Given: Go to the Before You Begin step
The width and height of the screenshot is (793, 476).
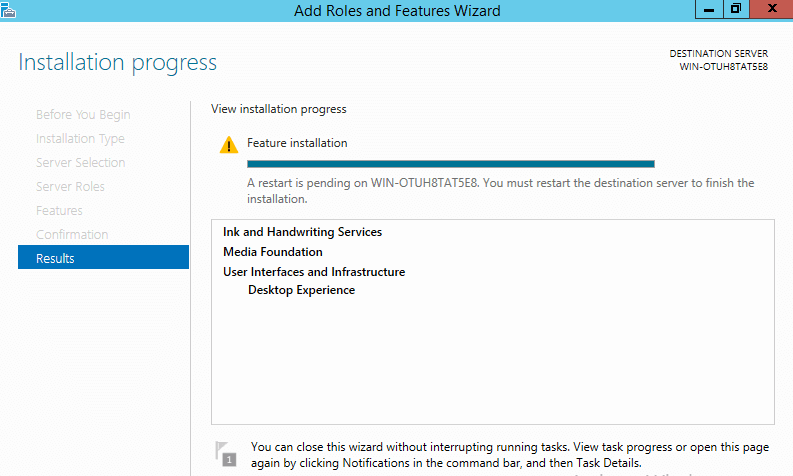Looking at the screenshot, I should tap(83, 115).
